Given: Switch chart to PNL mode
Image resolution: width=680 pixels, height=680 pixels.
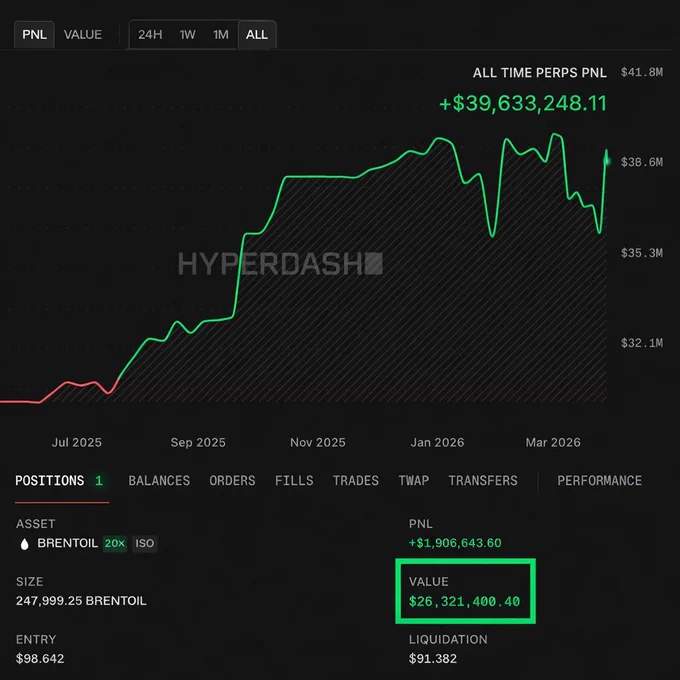Looking at the screenshot, I should (34, 34).
